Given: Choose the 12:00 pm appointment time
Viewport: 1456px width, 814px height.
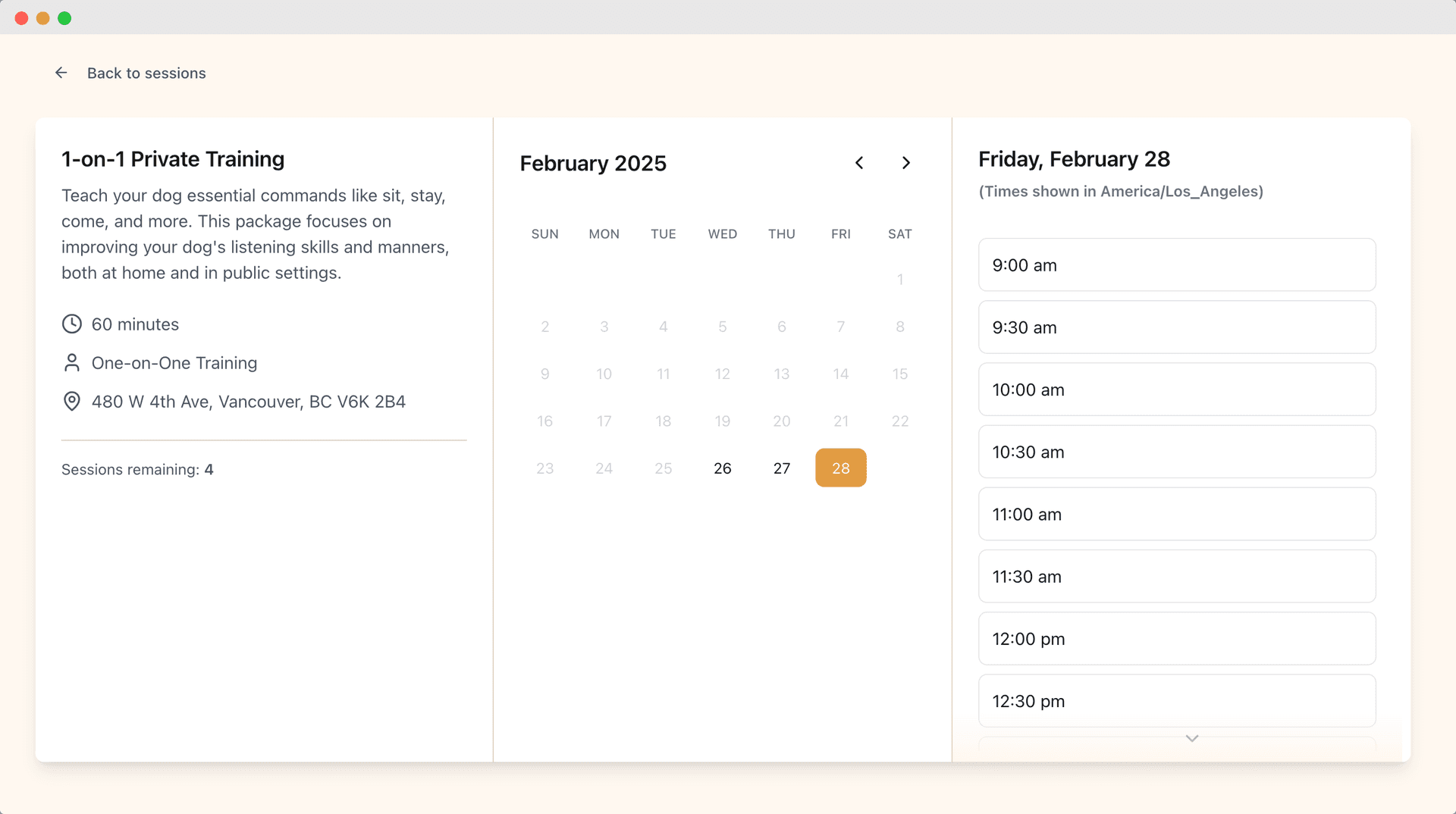Looking at the screenshot, I should 1176,638.
